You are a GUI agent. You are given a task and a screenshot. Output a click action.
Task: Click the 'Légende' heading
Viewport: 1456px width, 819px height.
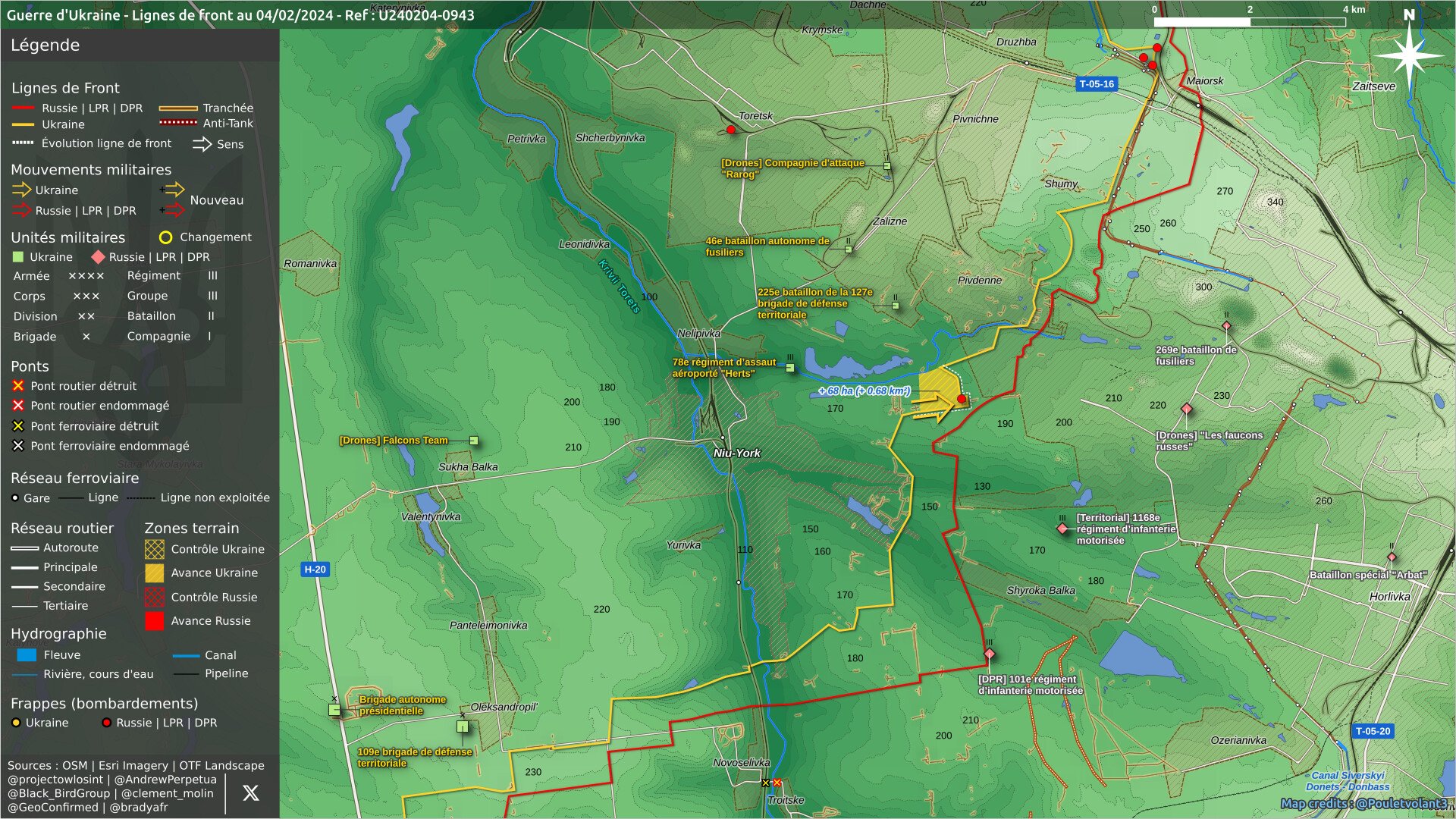click(x=45, y=45)
